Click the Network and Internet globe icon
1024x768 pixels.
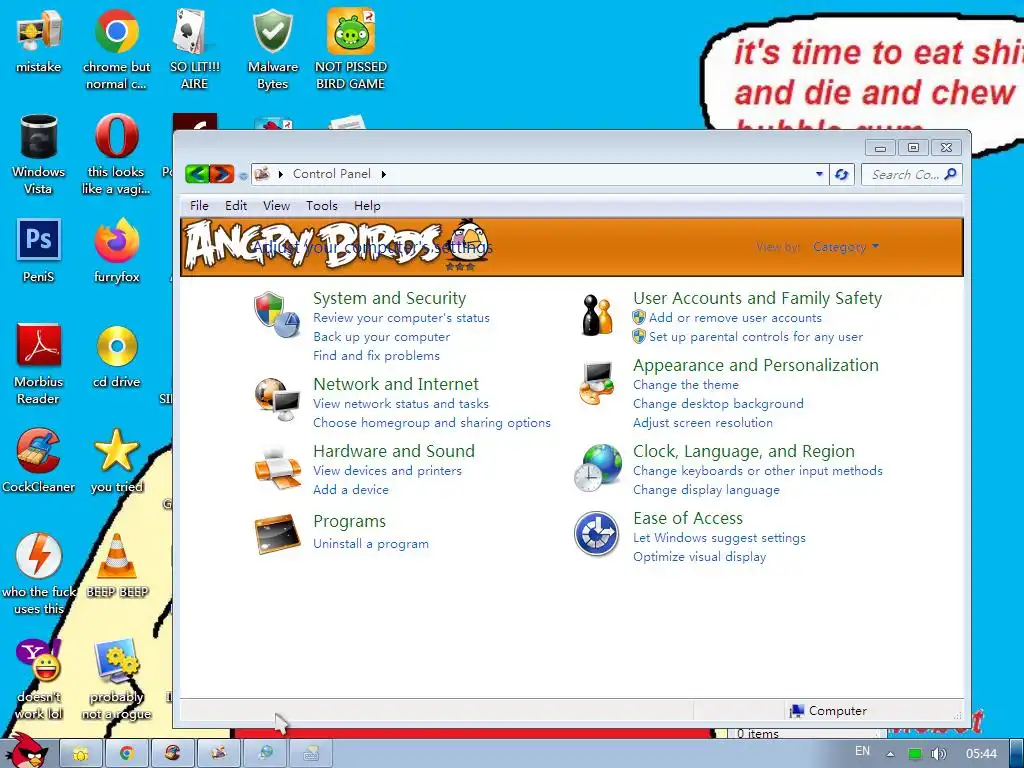pos(277,400)
